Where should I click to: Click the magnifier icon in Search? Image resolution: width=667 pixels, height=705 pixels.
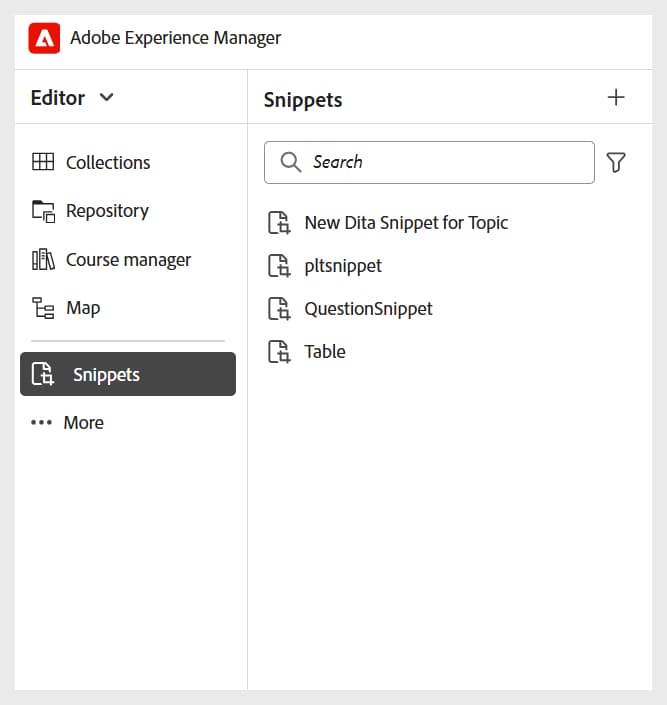click(x=291, y=162)
